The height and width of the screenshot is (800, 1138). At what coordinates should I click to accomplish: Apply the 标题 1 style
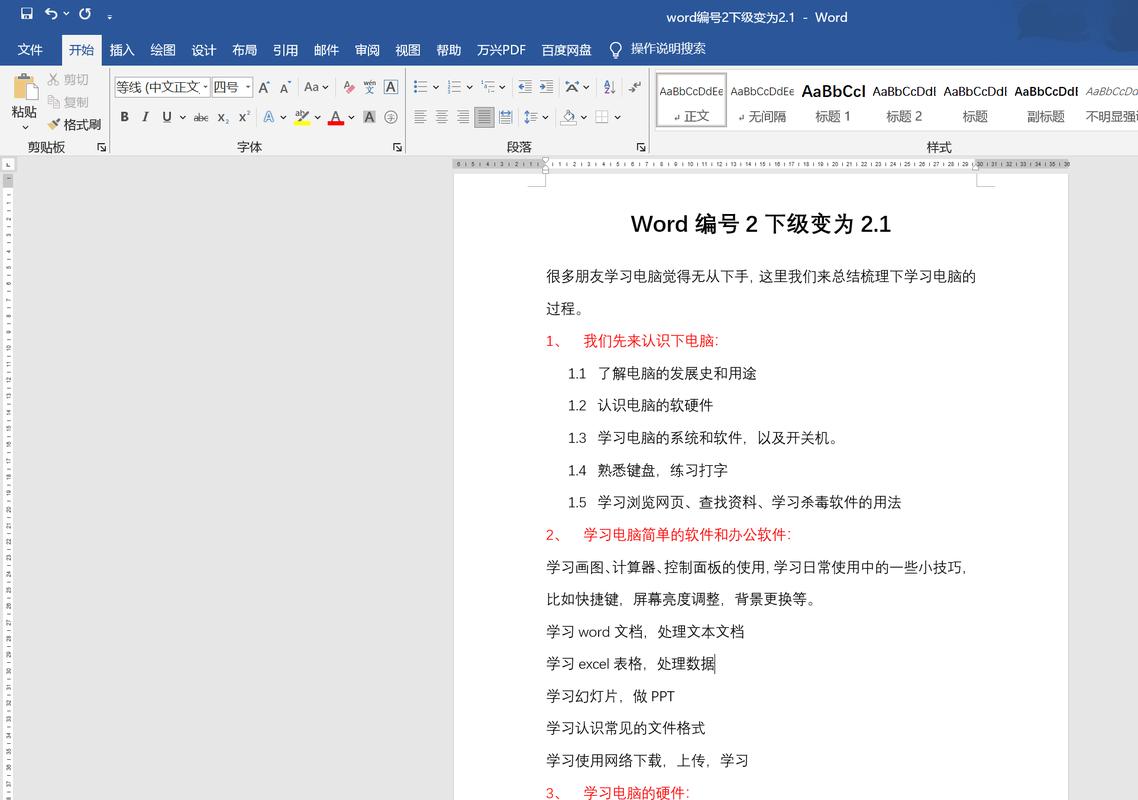point(833,99)
